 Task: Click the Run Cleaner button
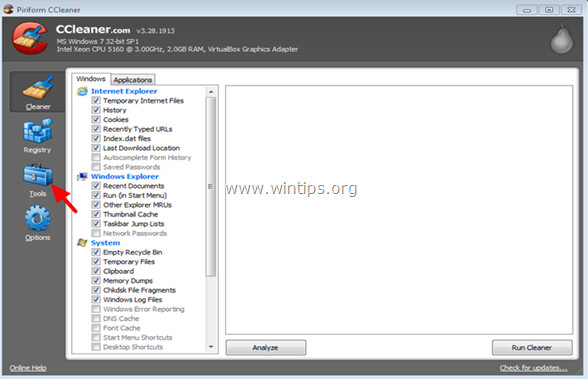pyautogui.click(x=532, y=348)
